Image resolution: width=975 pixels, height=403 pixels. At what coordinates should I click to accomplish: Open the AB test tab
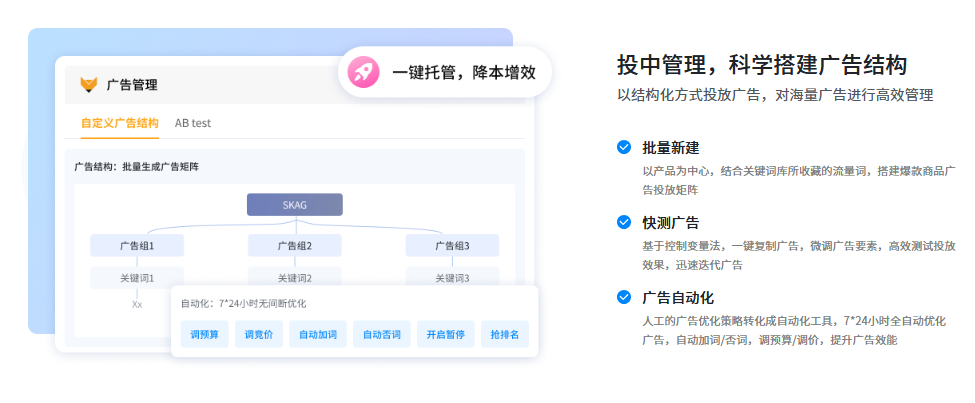click(x=193, y=123)
